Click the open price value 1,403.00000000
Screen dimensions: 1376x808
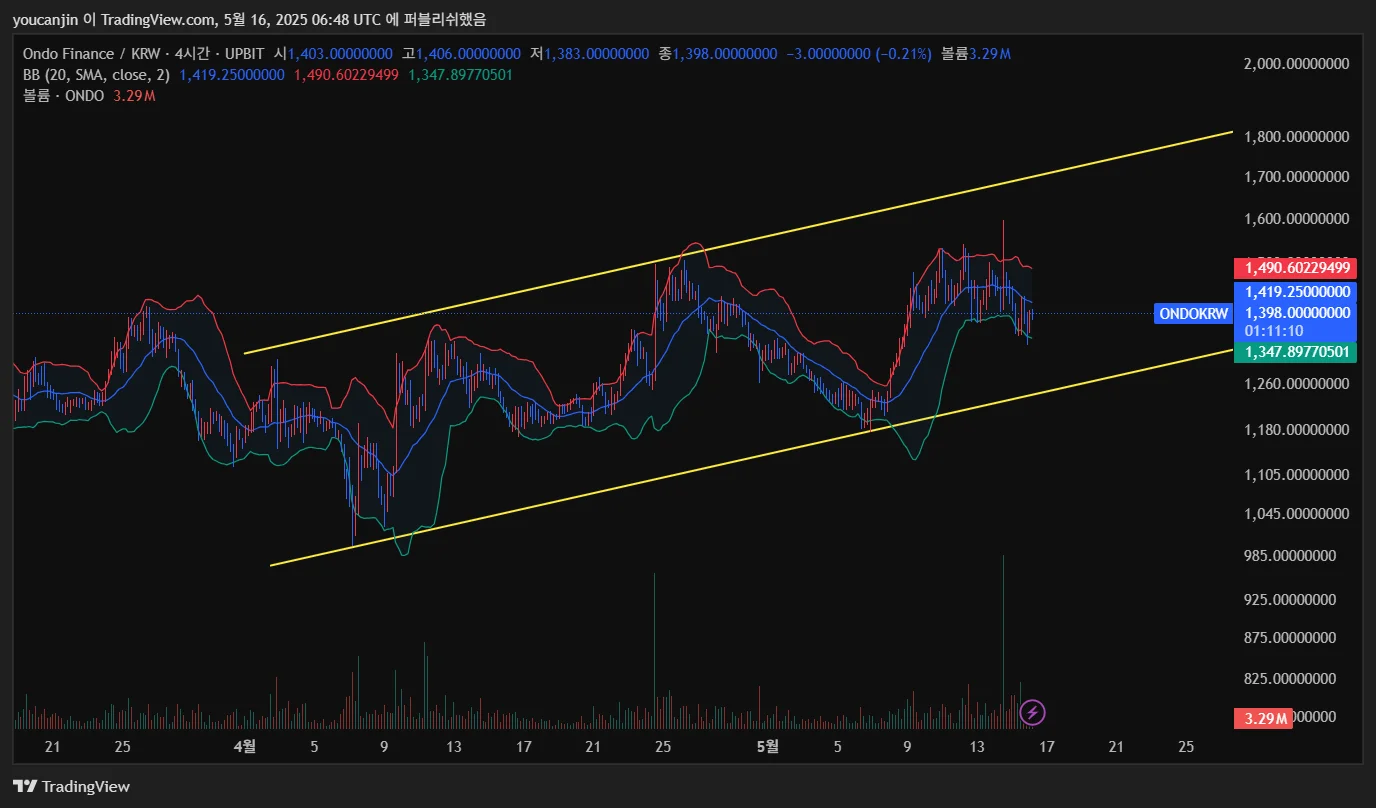340,53
